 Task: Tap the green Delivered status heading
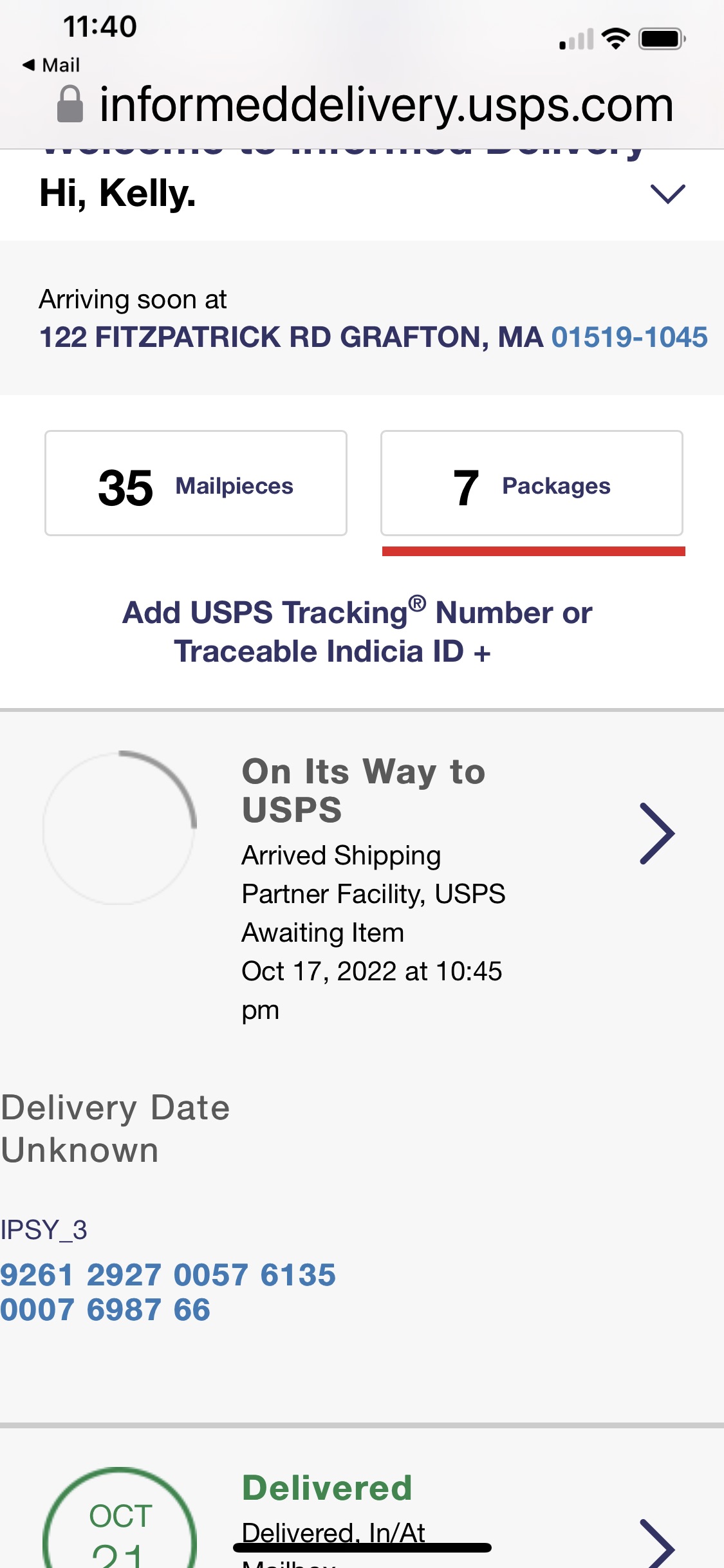(x=327, y=1488)
